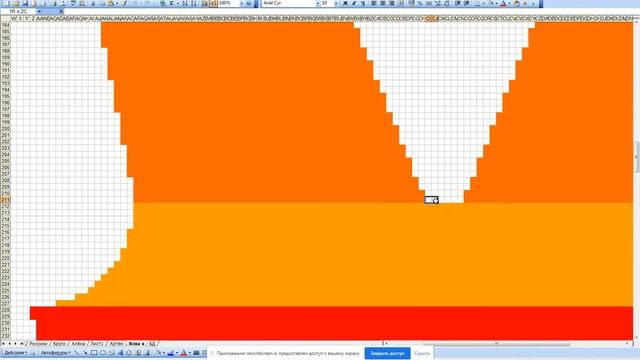
Task: Click the Format Painter brush icon
Action: click(x=124, y=3)
